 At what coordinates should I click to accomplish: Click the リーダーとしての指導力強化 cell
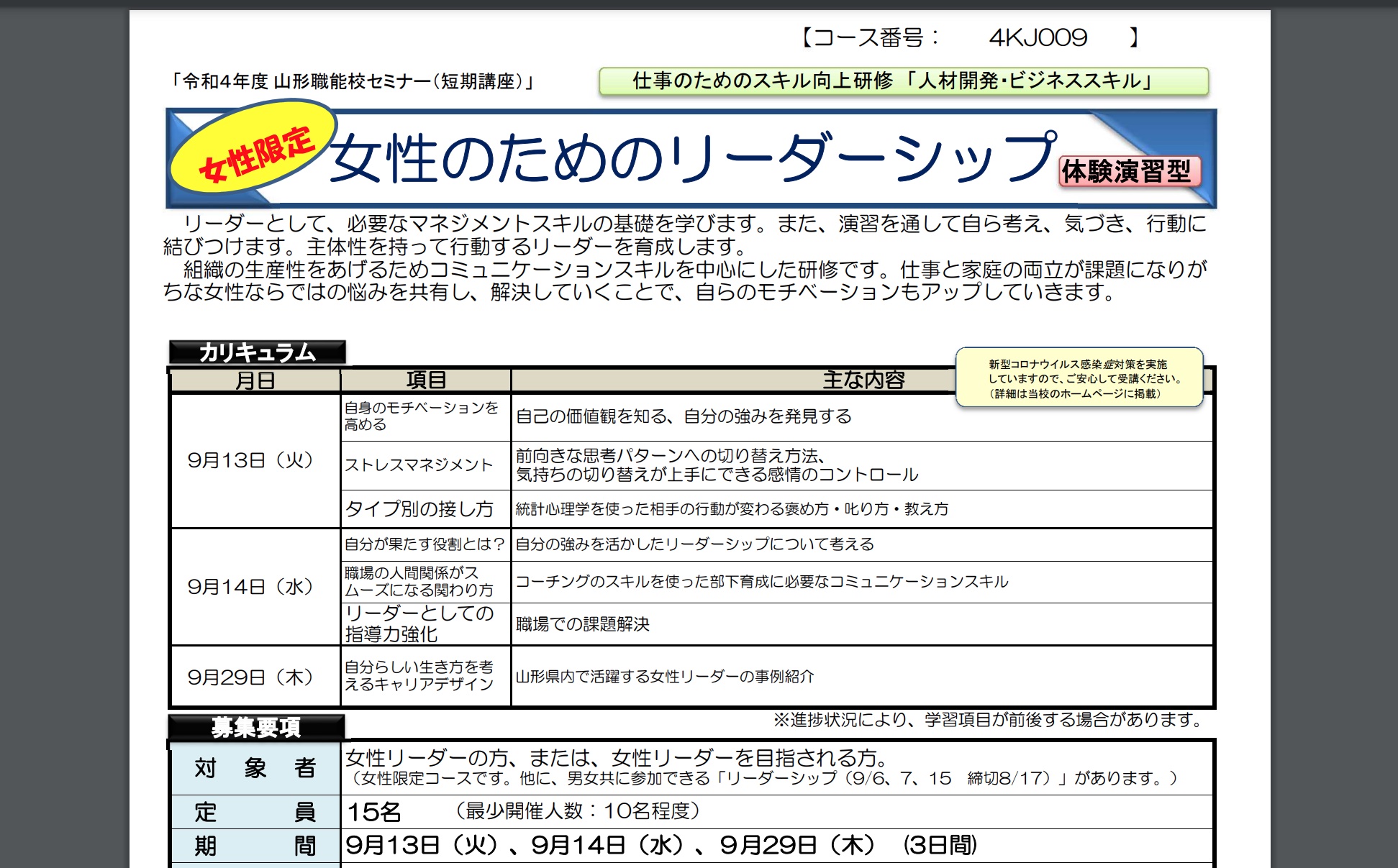pos(419,623)
